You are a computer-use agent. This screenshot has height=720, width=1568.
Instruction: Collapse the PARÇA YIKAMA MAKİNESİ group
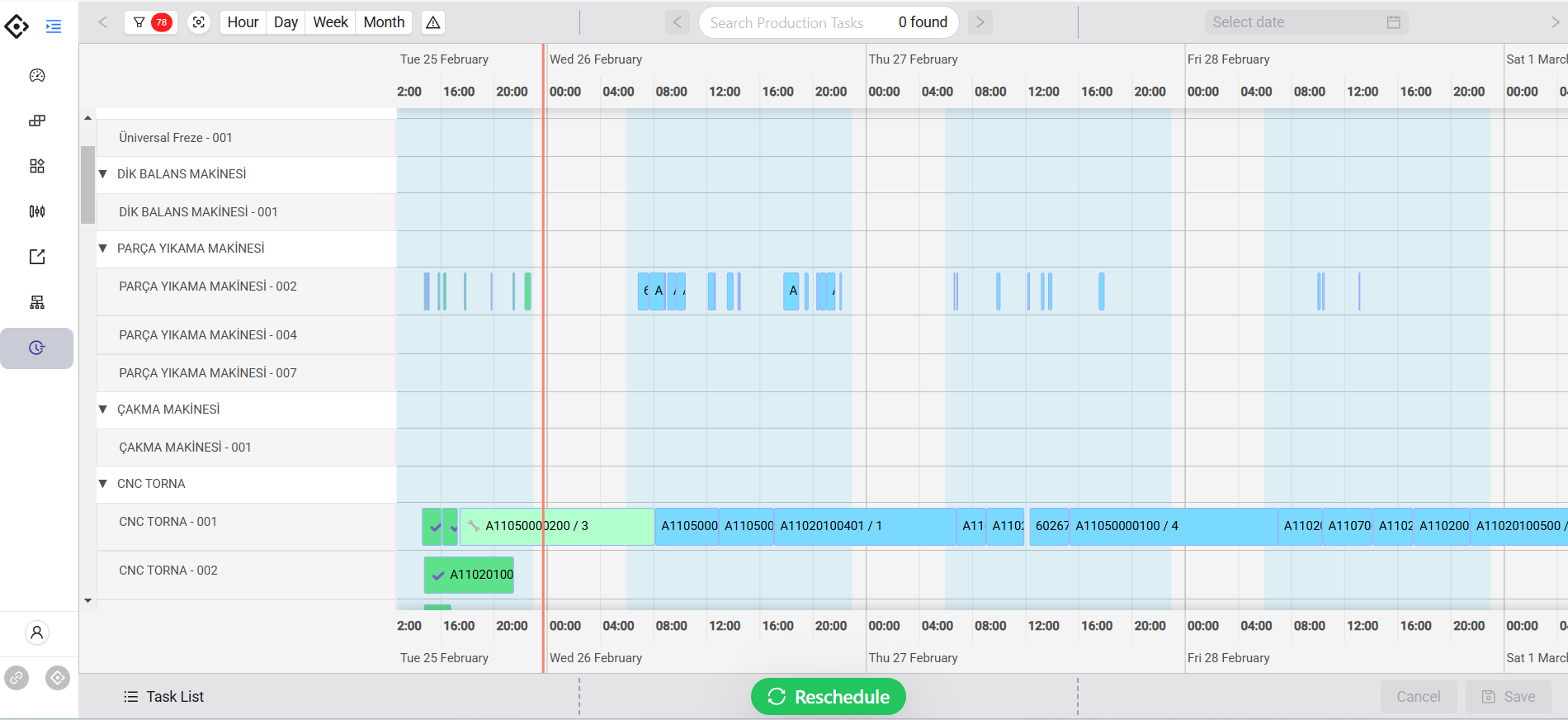point(103,249)
